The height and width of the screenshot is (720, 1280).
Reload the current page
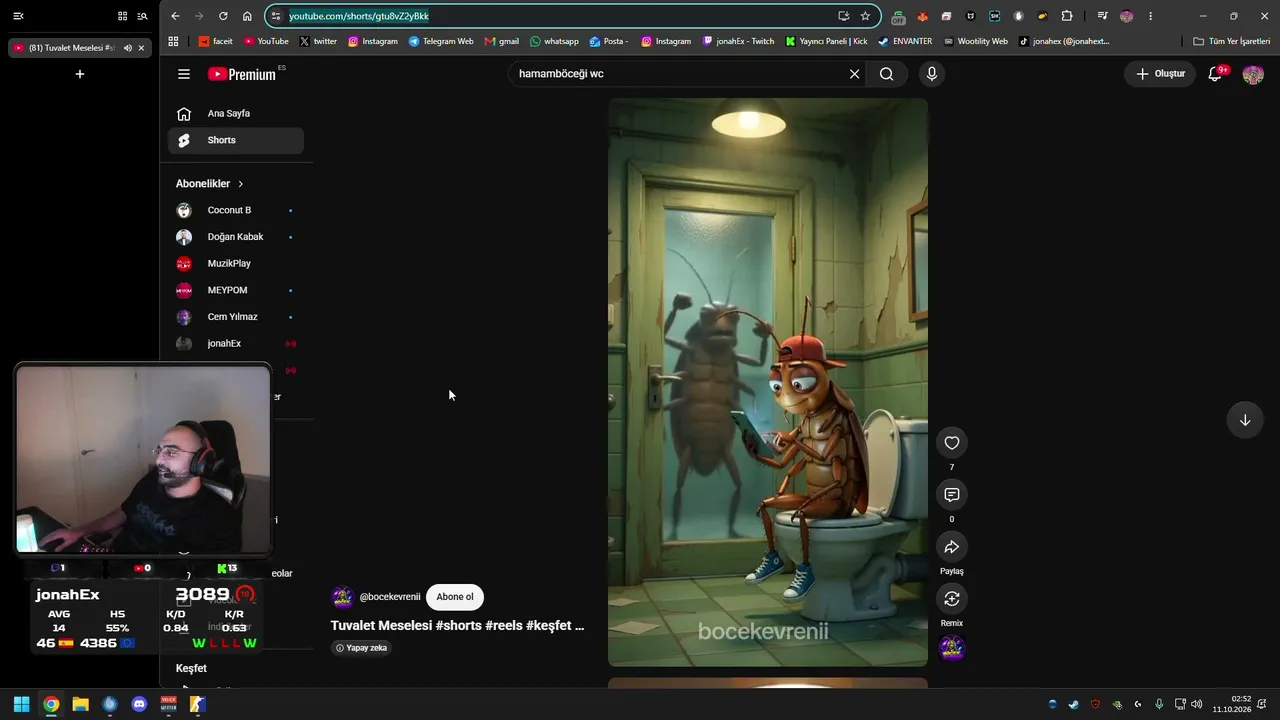(x=223, y=16)
